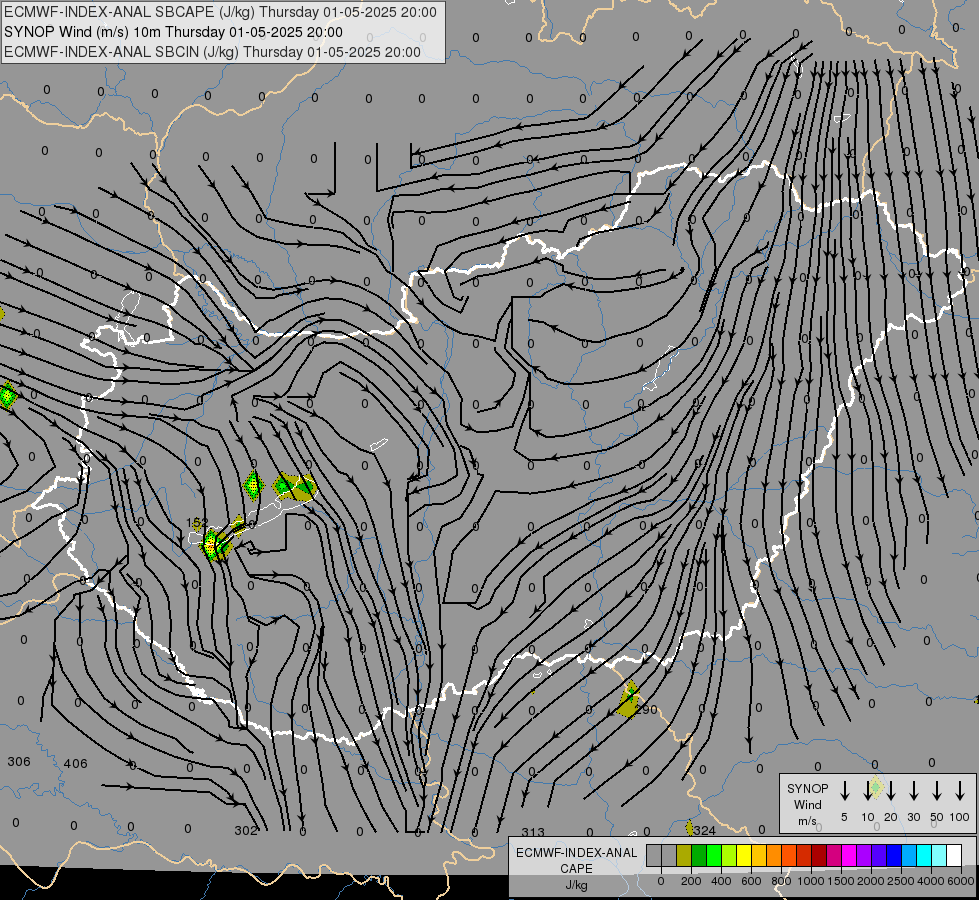Click the 20 m/s wind arrow in legend
The image size is (979, 900).
891,790
